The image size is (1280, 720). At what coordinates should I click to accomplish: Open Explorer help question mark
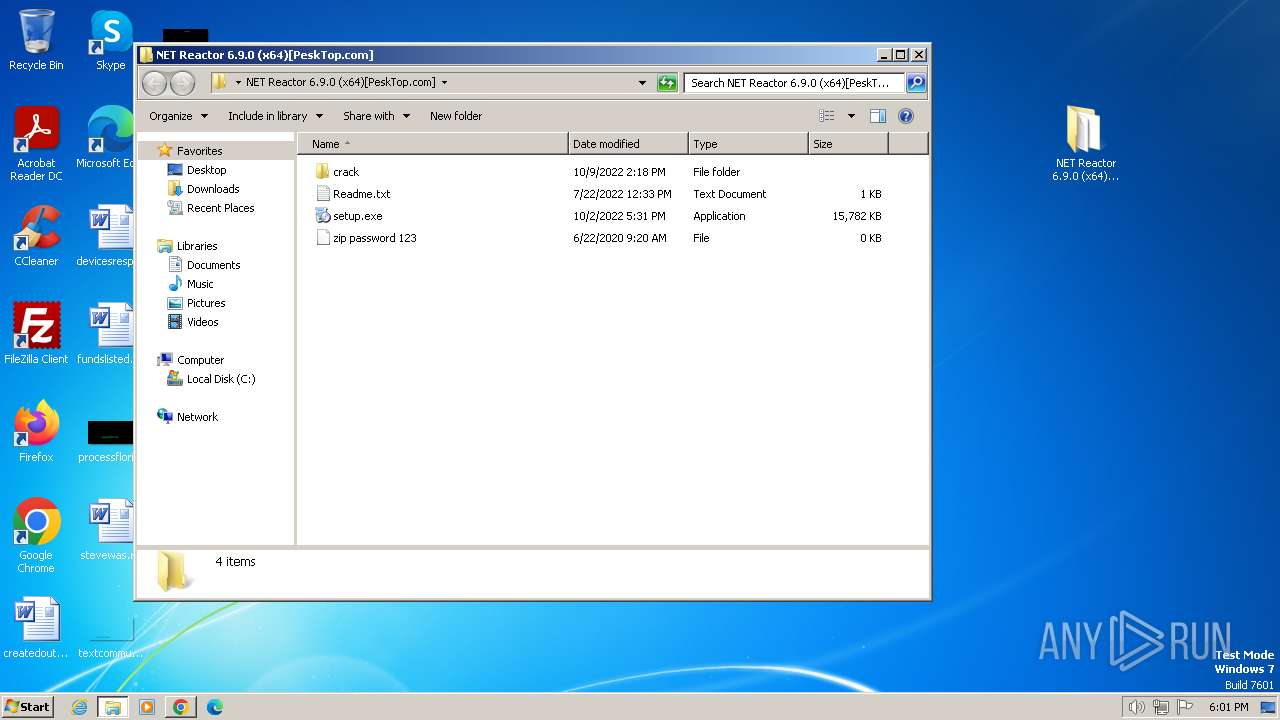pyautogui.click(x=906, y=116)
